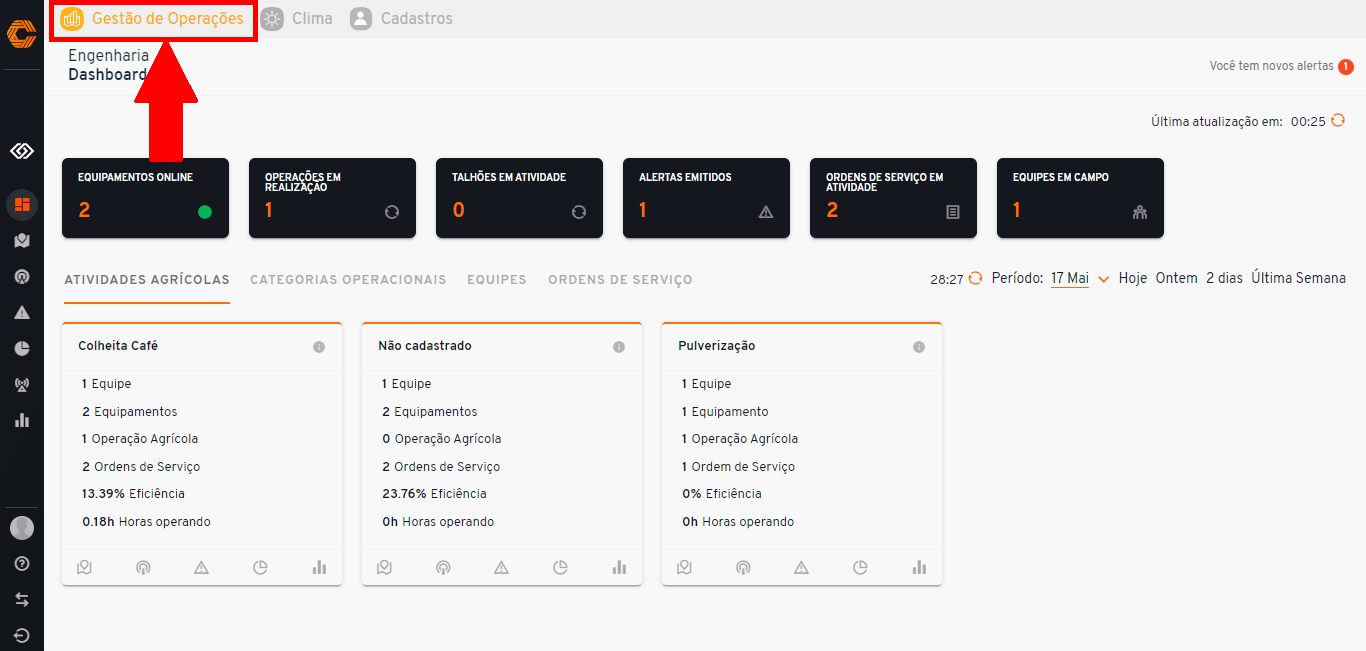Open the Cadastros module
The height and width of the screenshot is (651, 1366).
(x=401, y=19)
